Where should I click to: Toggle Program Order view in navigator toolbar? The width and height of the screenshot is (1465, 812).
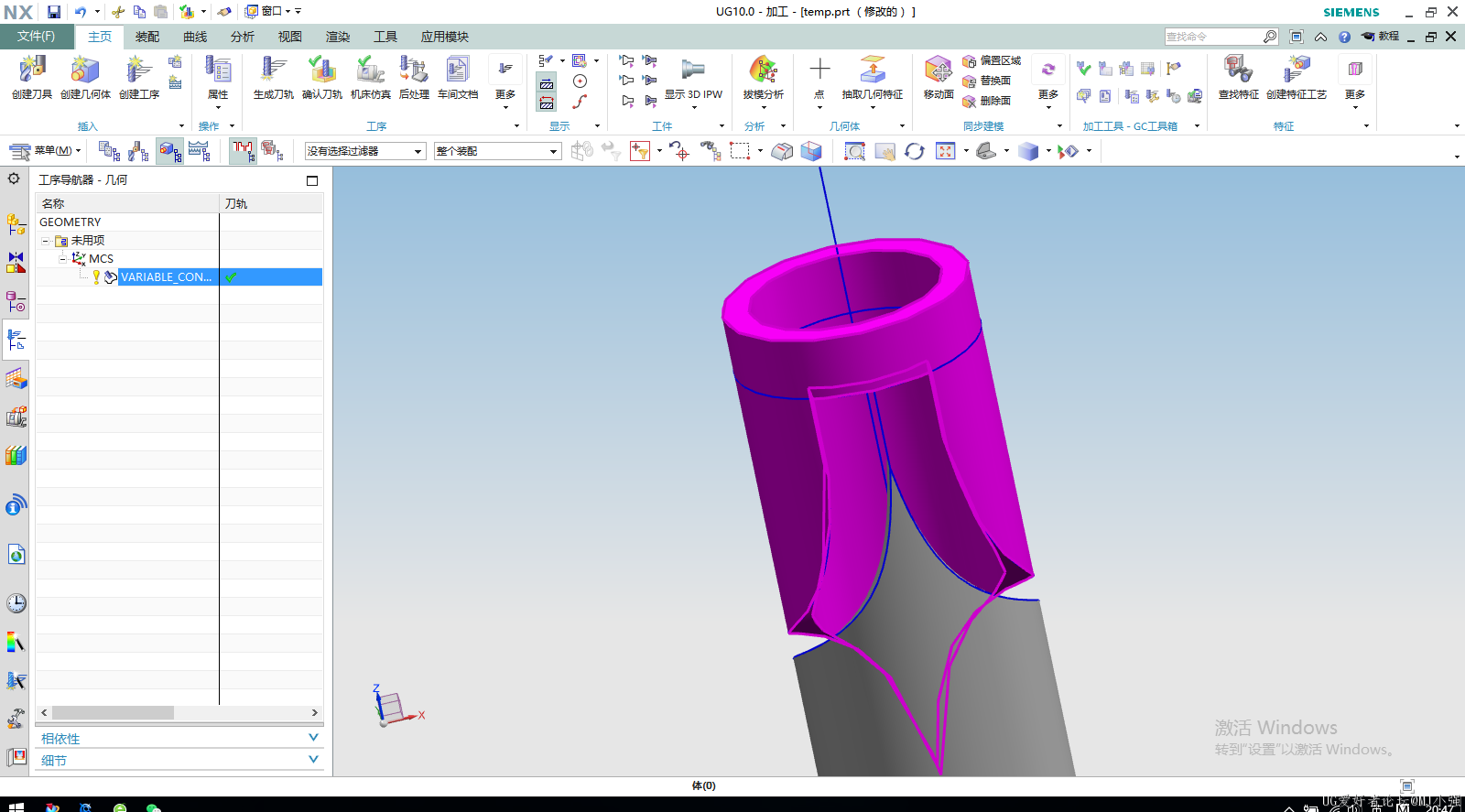coord(109,151)
